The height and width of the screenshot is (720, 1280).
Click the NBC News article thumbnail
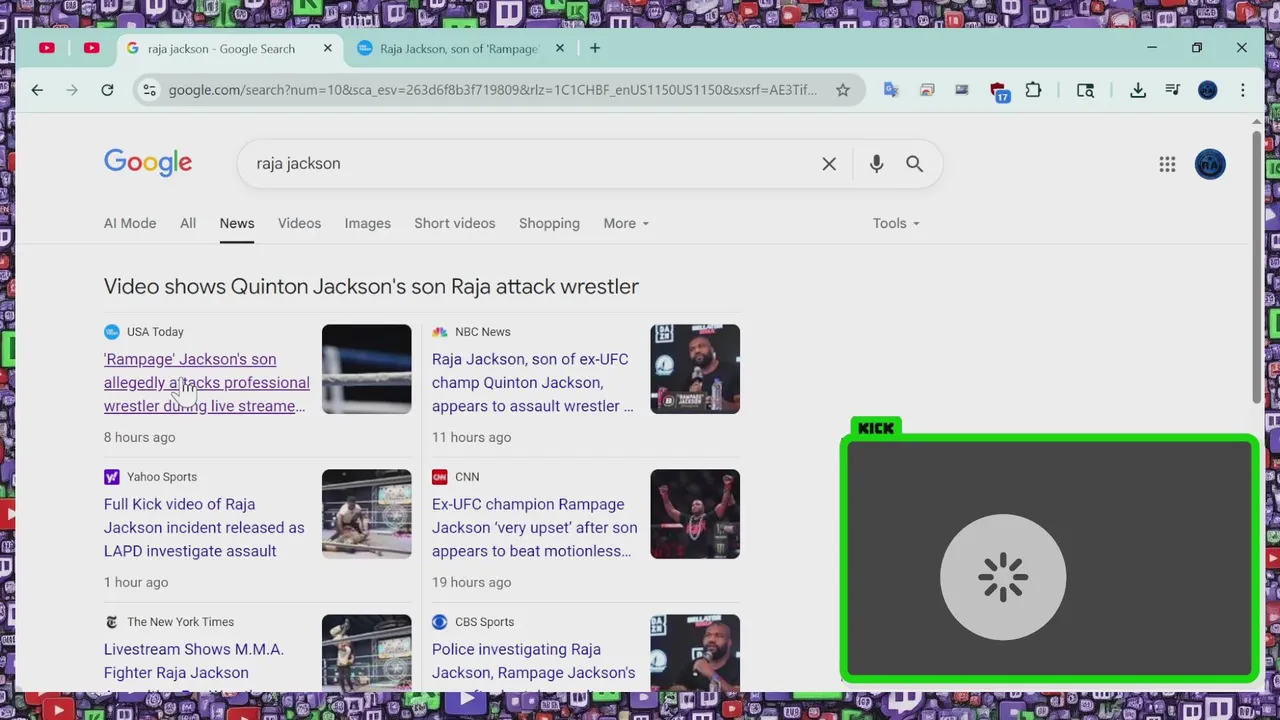pyautogui.click(x=695, y=369)
